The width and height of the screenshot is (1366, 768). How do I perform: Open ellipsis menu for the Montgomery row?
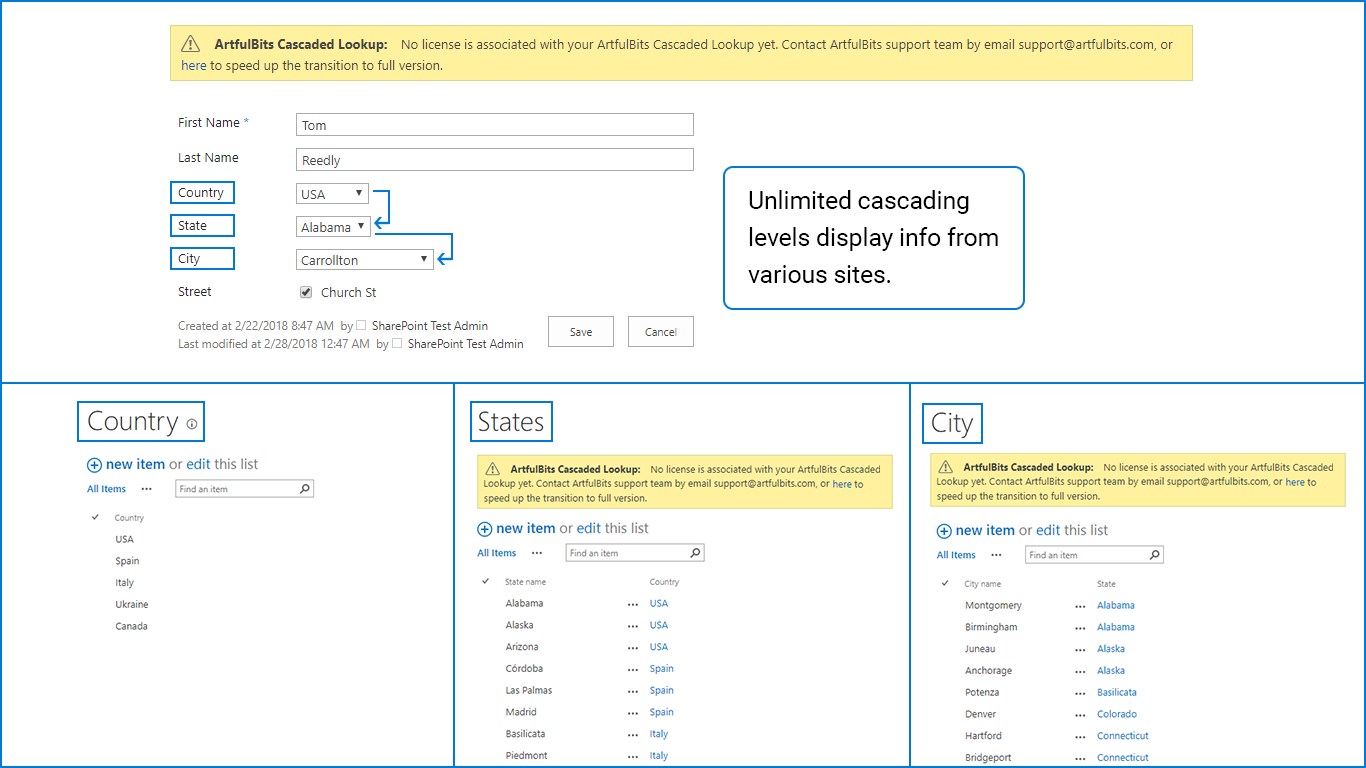(1080, 606)
